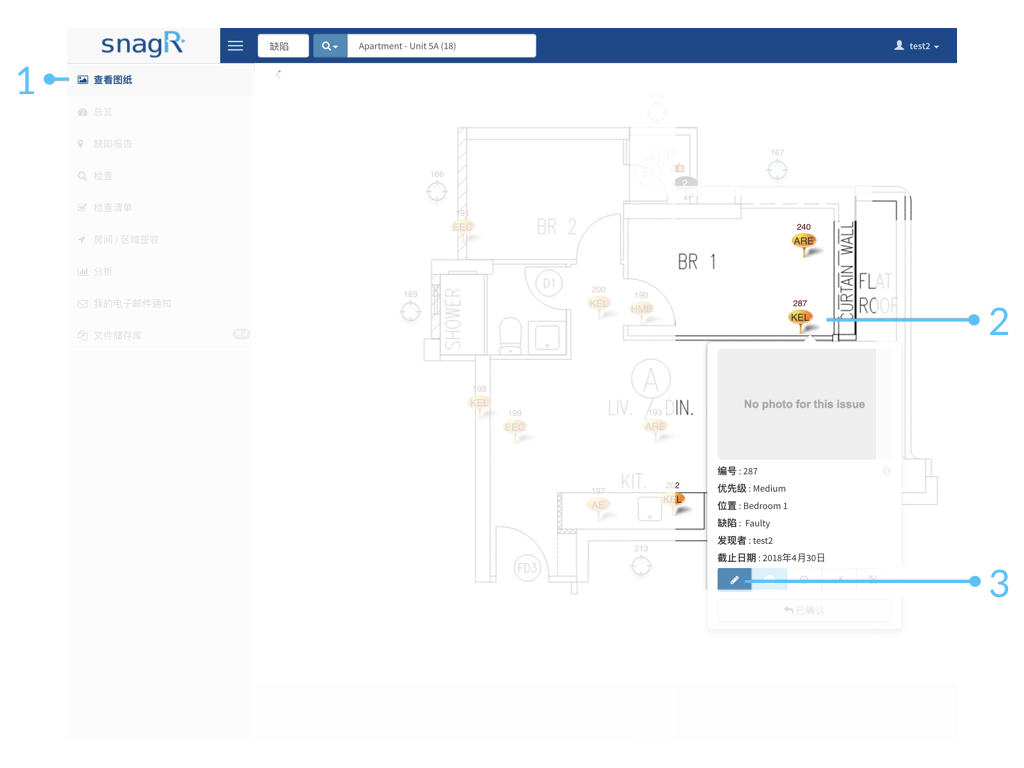The width and height of the screenshot is (1024, 768).
Task: Click the 截止日期 2018年4月30日 line
Action: point(771,558)
